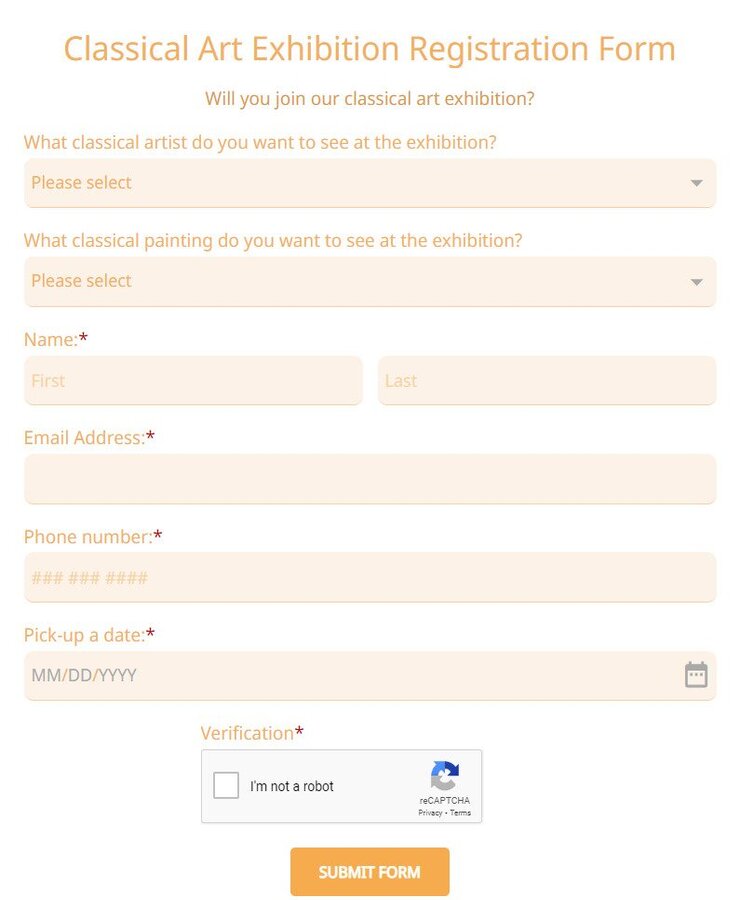Open the classical painting selection dropdown
740x900 pixels.
pos(370,281)
